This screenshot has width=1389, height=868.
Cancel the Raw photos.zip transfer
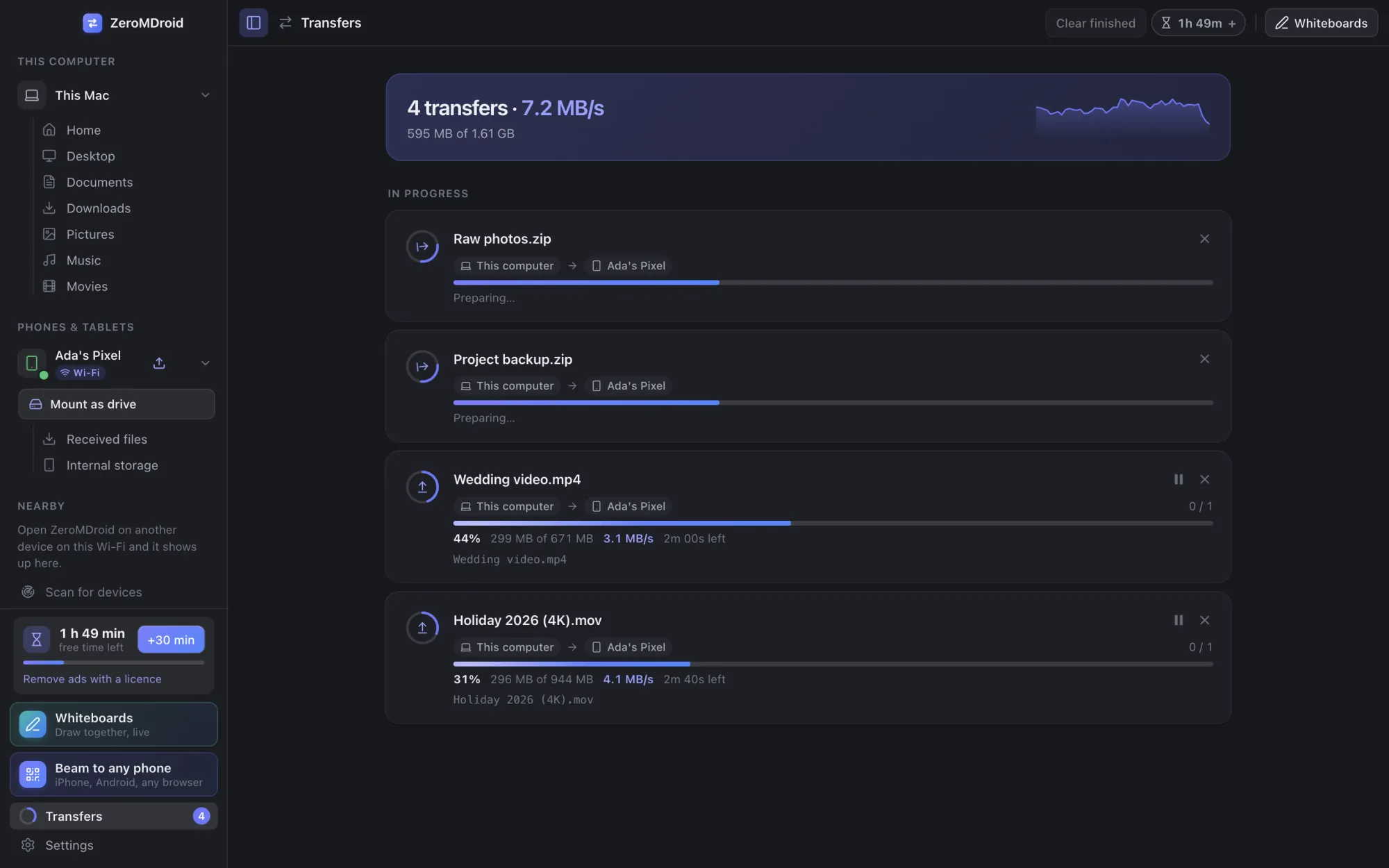1204,239
